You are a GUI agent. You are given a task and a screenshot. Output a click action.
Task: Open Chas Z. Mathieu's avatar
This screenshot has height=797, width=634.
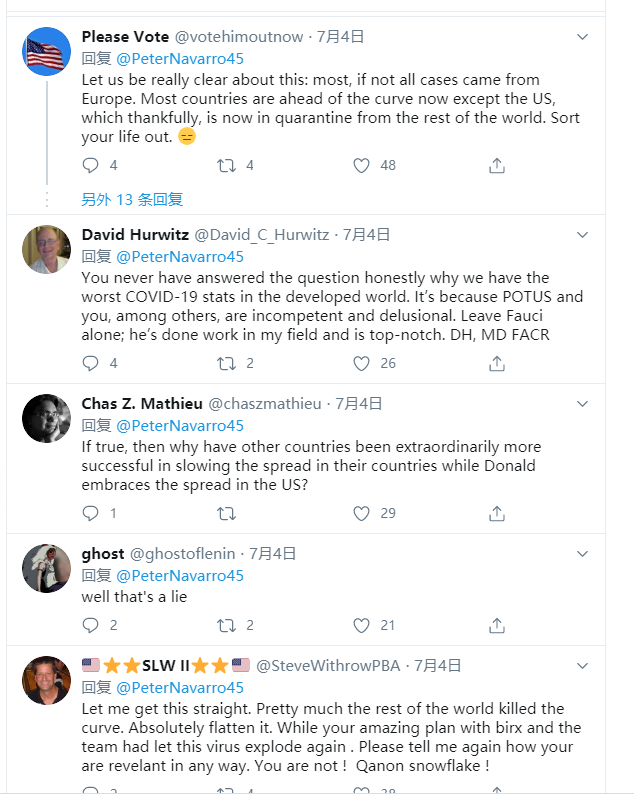(46, 419)
